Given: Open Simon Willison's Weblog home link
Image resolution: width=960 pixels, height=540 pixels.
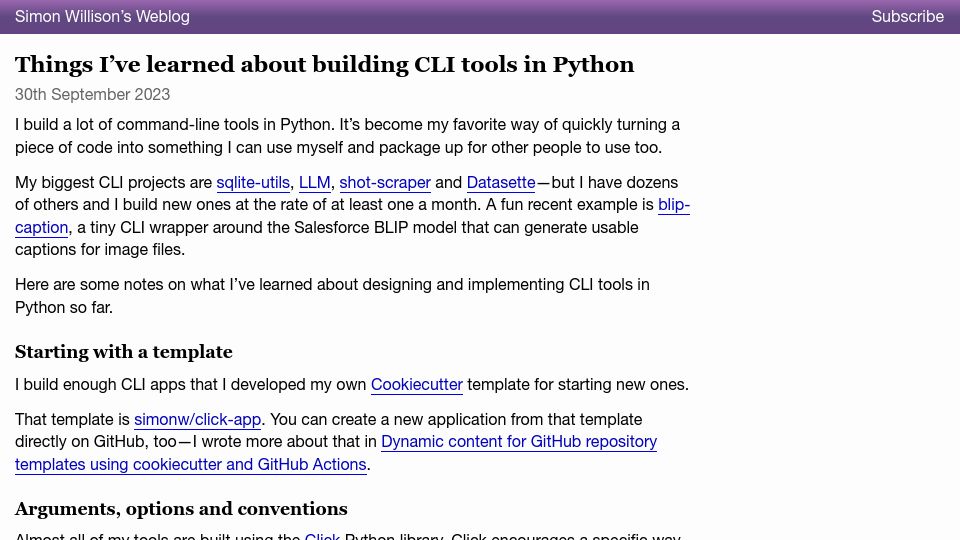Looking at the screenshot, I should pyautogui.click(x=102, y=17).
